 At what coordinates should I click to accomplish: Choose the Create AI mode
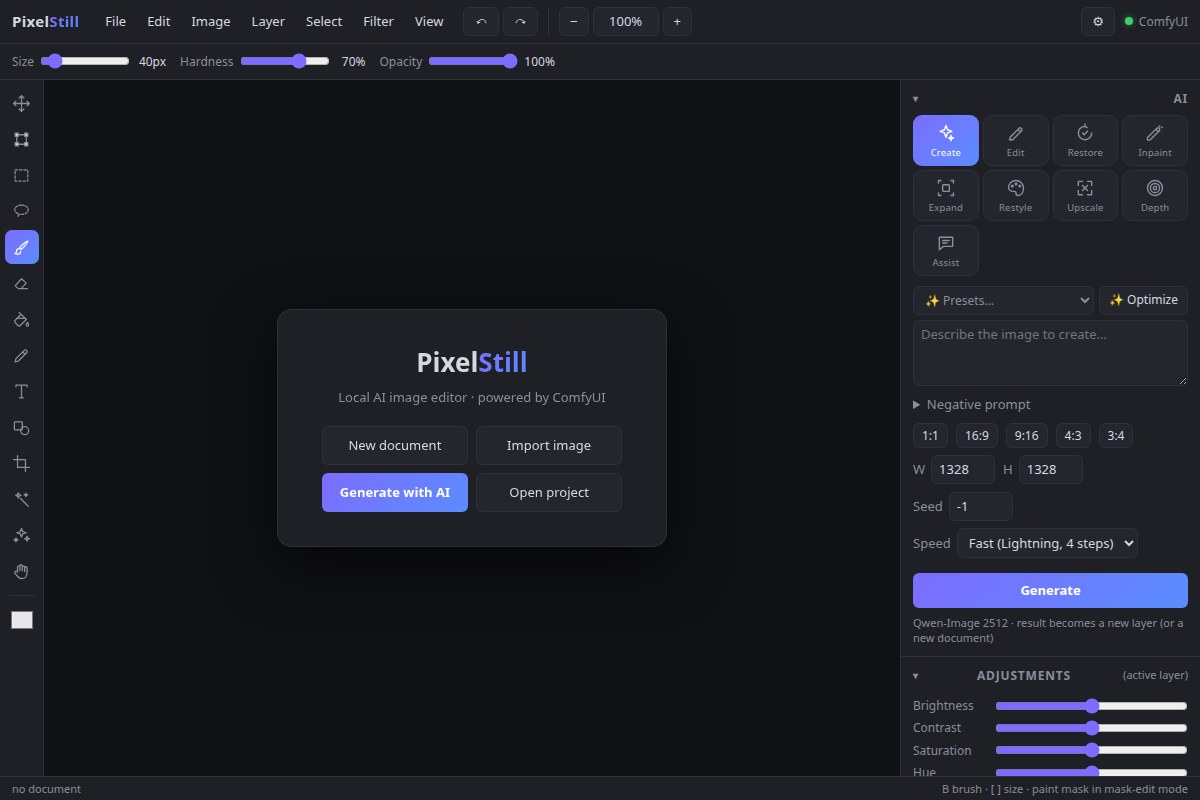pos(945,140)
